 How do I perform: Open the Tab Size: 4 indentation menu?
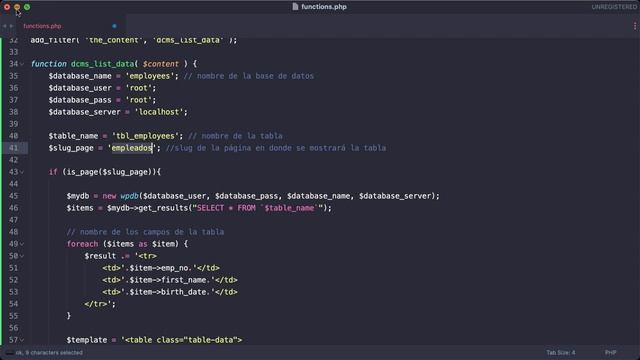click(561, 353)
